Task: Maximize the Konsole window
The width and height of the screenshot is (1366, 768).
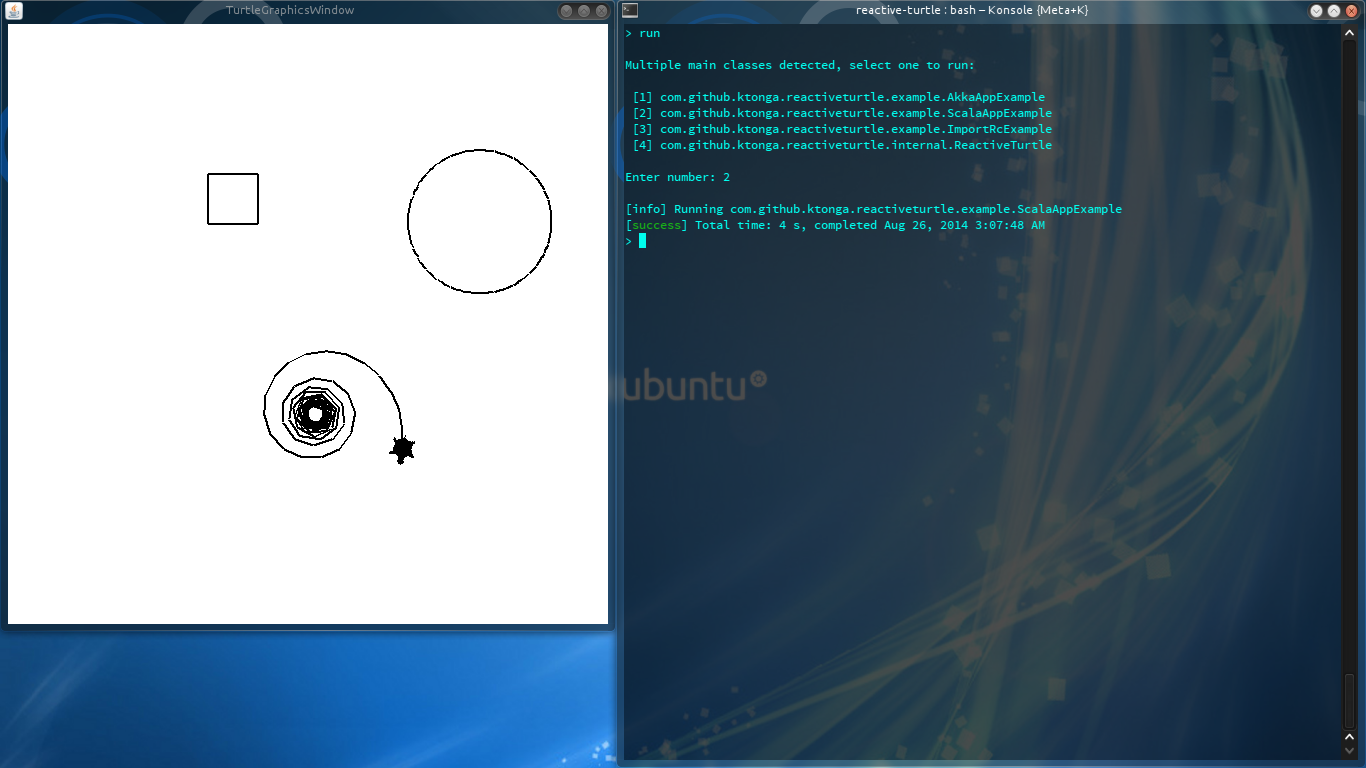Action: (x=1334, y=10)
